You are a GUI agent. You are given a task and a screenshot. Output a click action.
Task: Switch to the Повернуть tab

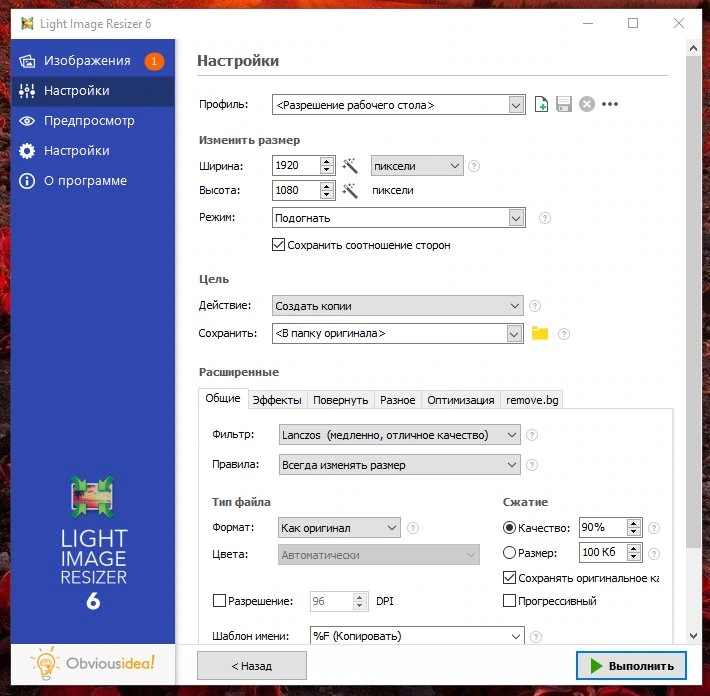tap(341, 400)
